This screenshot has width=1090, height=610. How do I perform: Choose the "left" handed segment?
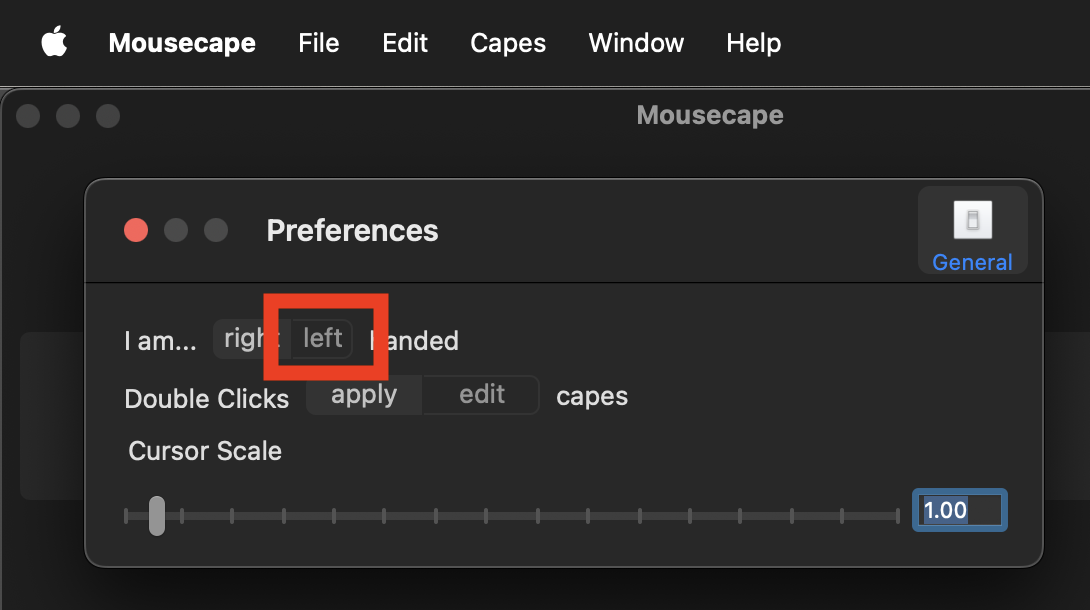(323, 339)
